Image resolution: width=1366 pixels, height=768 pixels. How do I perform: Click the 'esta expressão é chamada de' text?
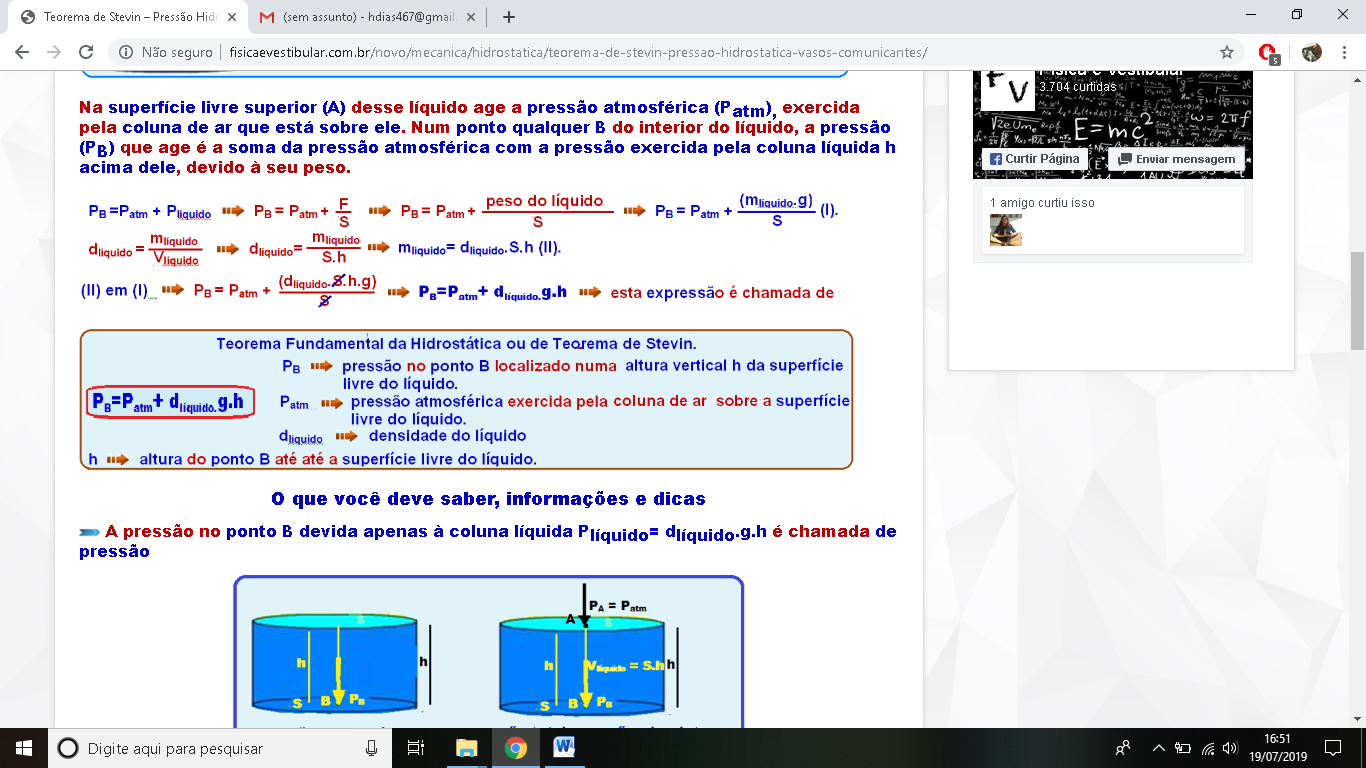click(722, 293)
